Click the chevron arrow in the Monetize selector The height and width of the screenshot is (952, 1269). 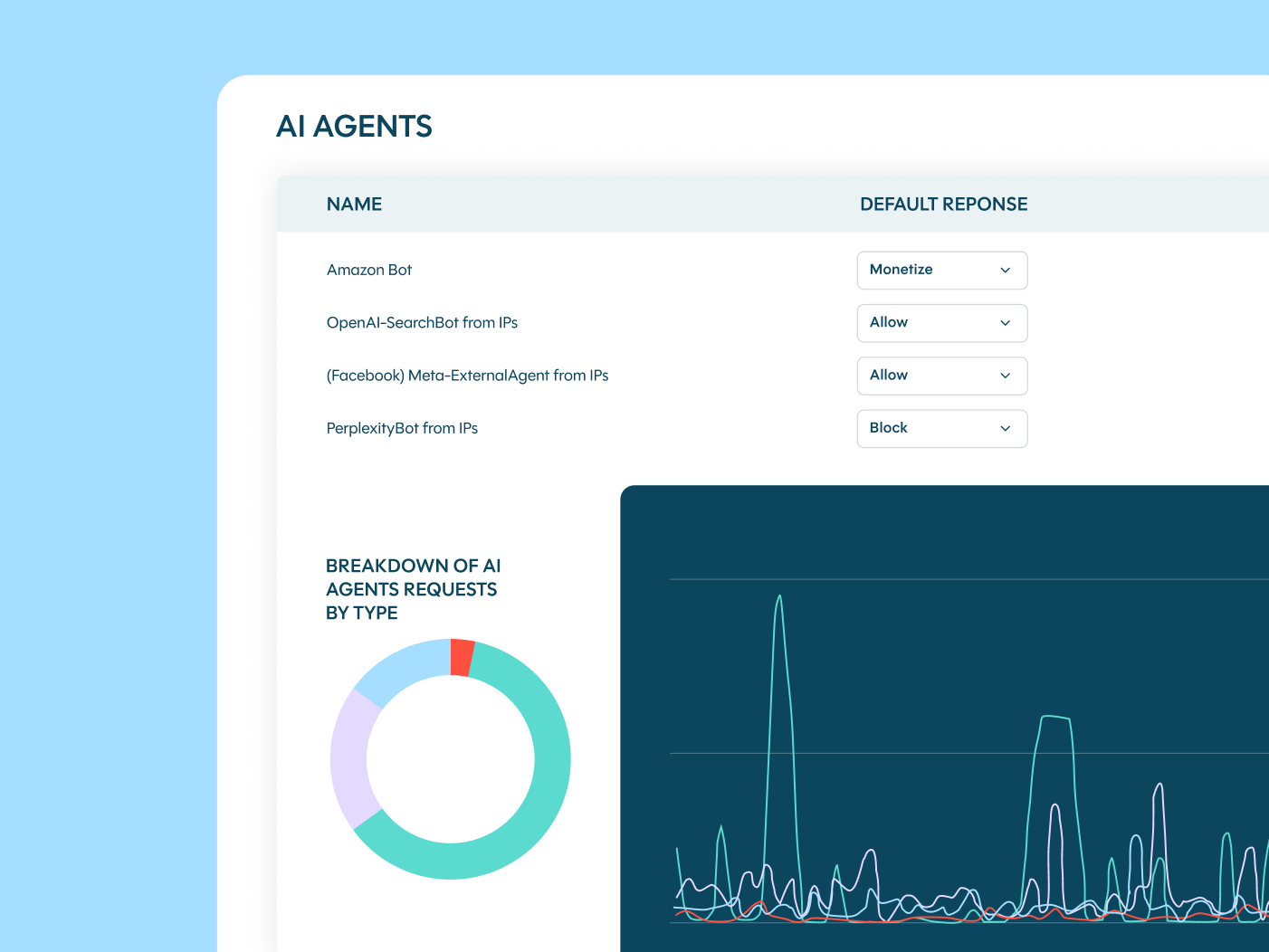1005,270
